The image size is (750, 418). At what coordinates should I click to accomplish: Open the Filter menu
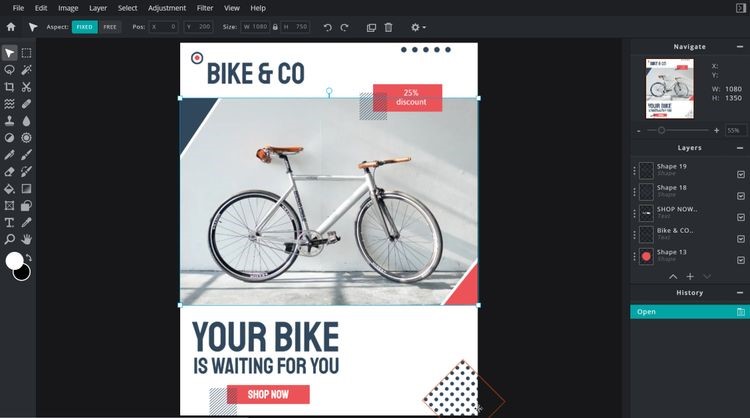(x=205, y=8)
